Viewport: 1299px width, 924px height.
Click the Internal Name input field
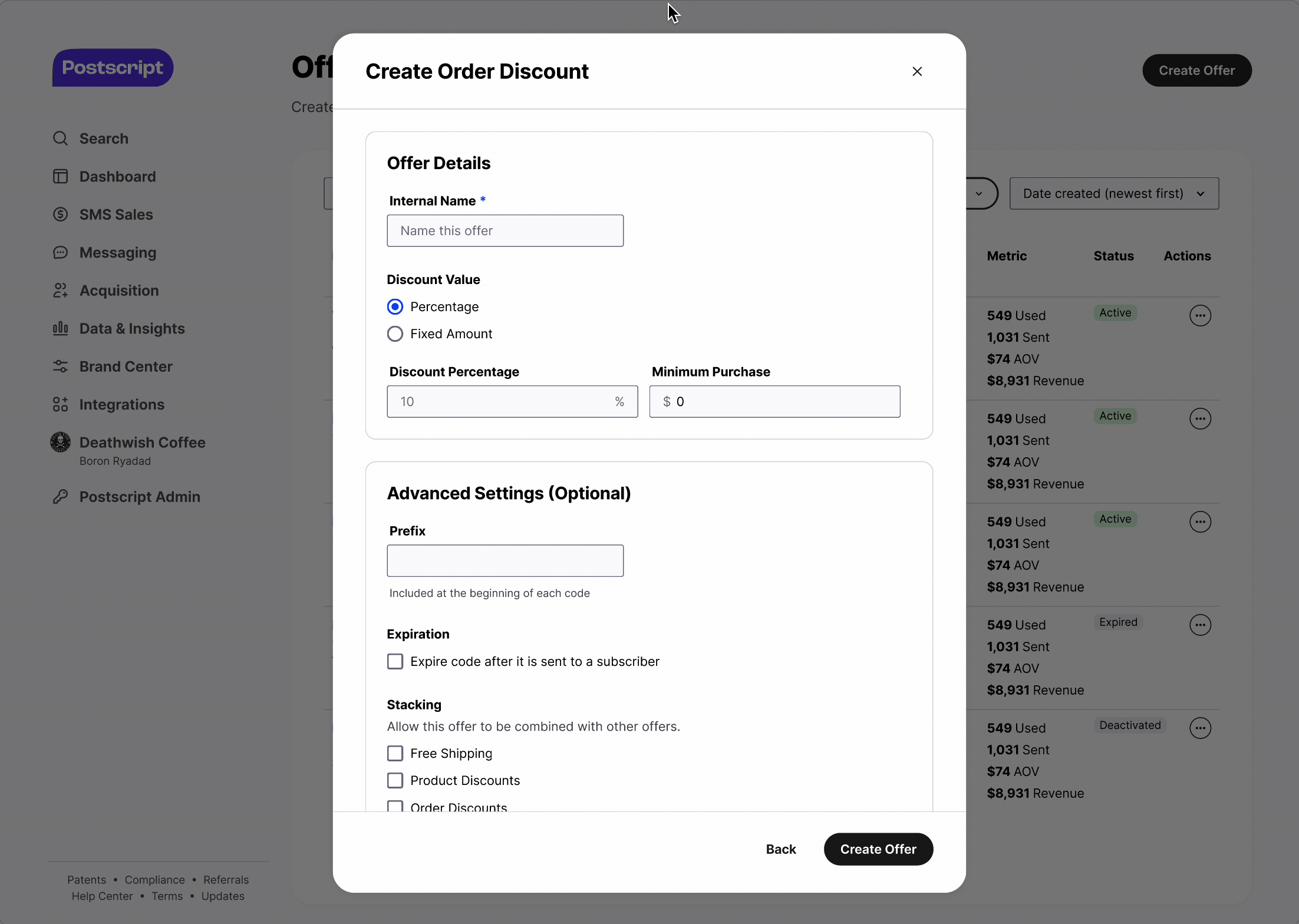click(x=505, y=231)
